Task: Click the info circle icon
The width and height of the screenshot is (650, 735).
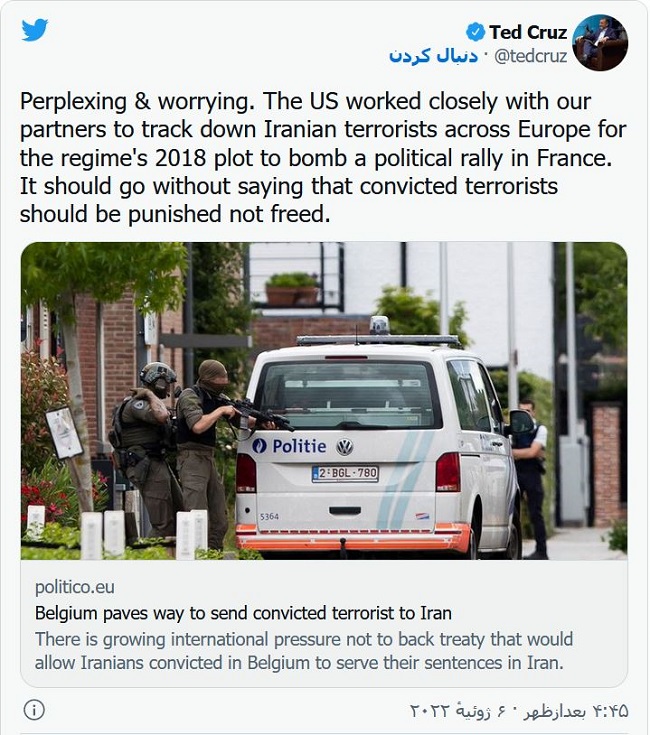Action: coord(34,710)
